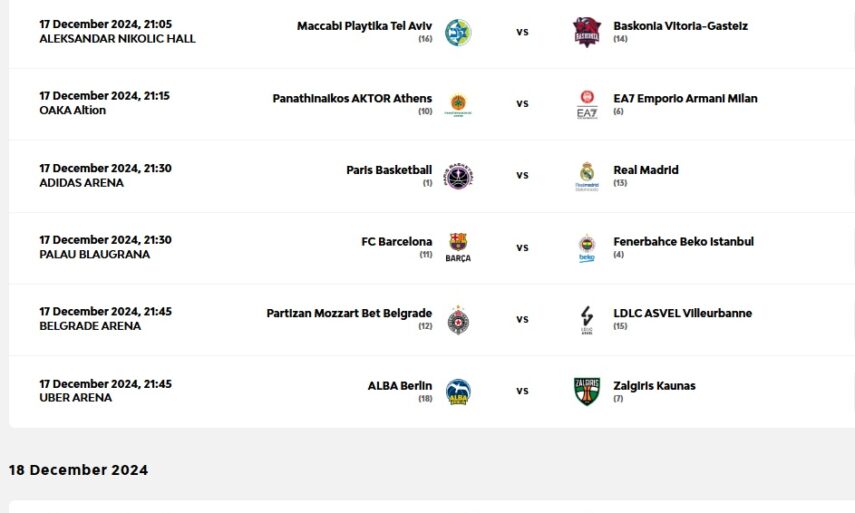Click the ALBA Berlin team logo
855x513 pixels.
pyautogui.click(x=458, y=391)
